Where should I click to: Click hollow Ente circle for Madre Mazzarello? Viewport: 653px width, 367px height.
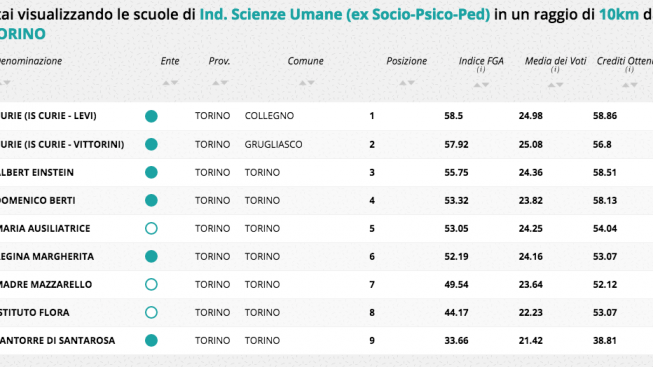coord(151,285)
